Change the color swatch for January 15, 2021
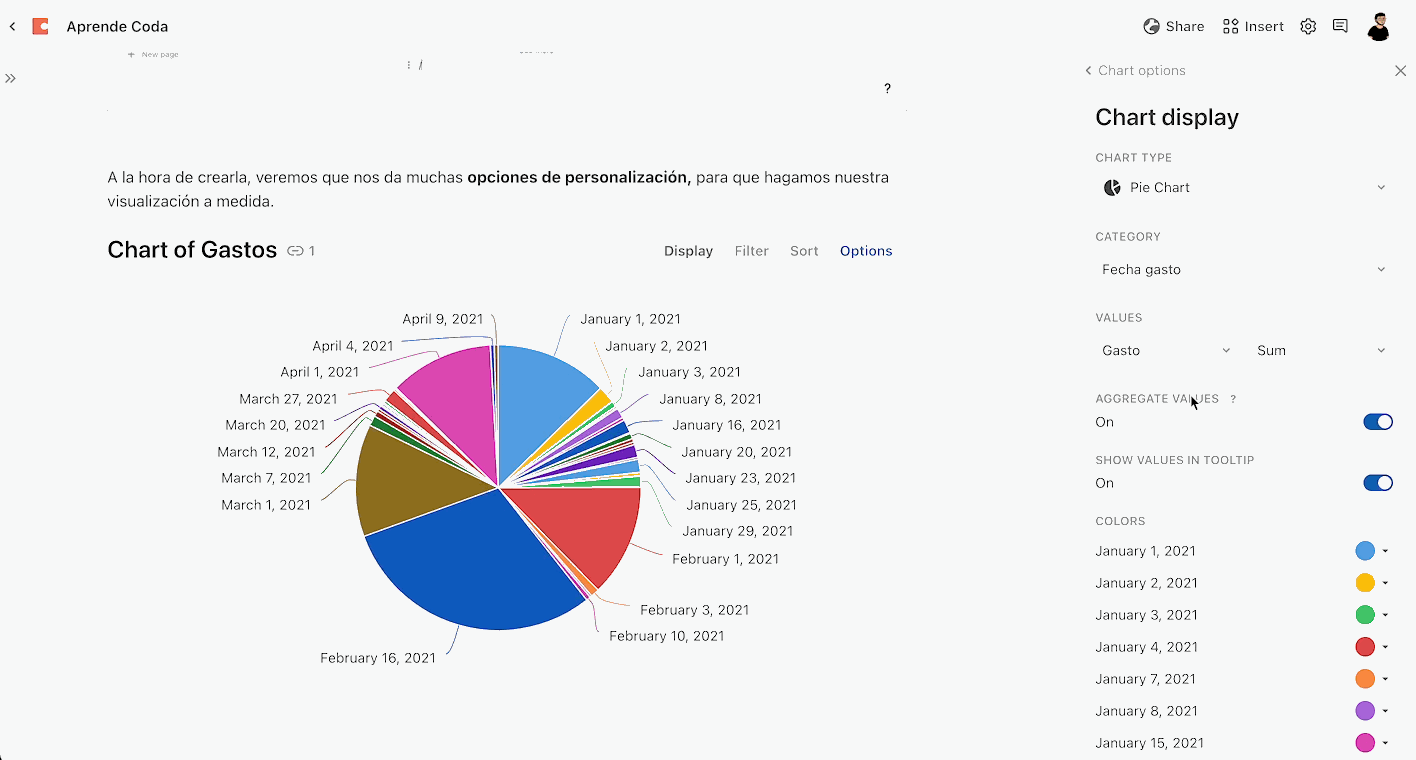1416x760 pixels. [x=1365, y=743]
